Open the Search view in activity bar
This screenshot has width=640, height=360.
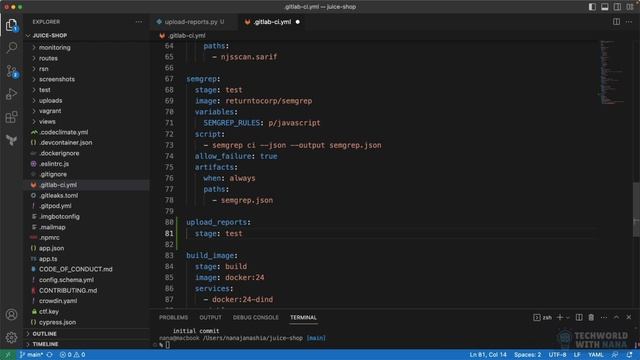tap(11, 47)
